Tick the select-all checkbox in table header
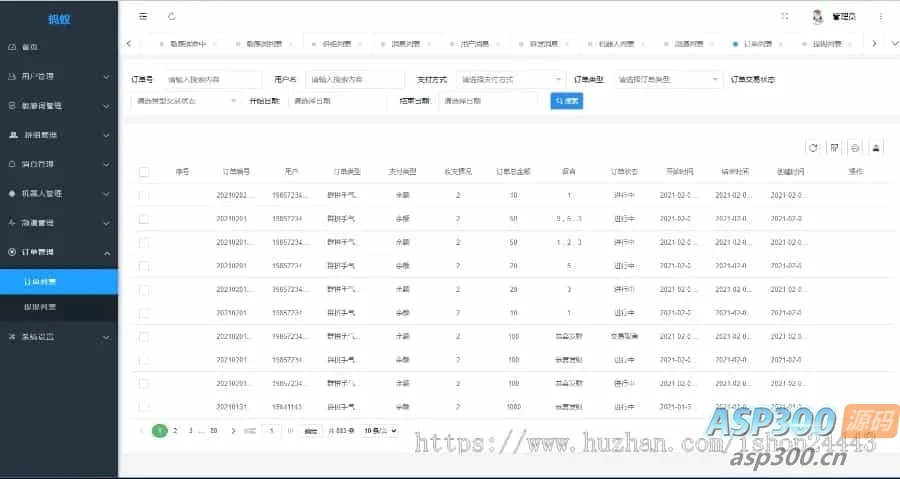This screenshot has width=900, height=479. pyautogui.click(x=143, y=172)
